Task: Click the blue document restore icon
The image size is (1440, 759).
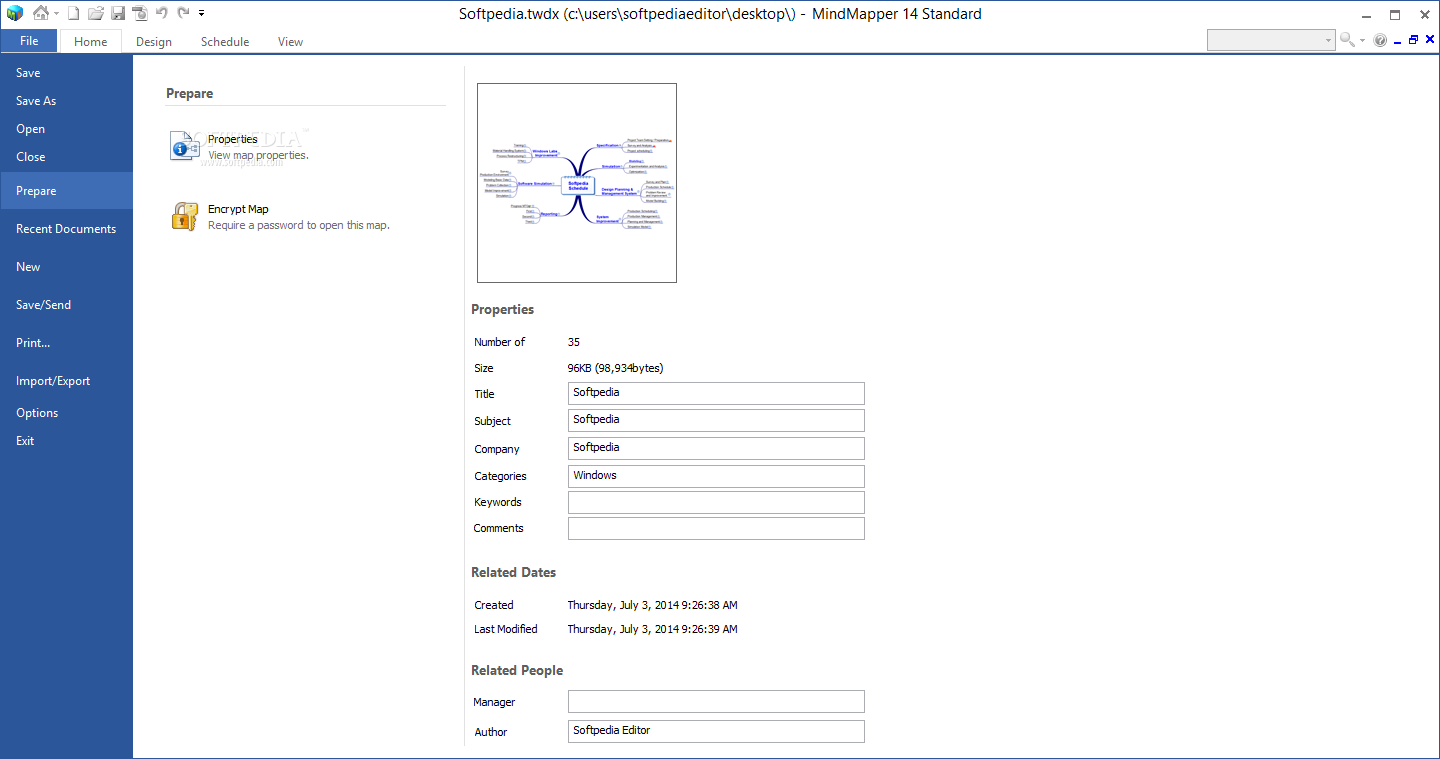Action: click(1413, 40)
